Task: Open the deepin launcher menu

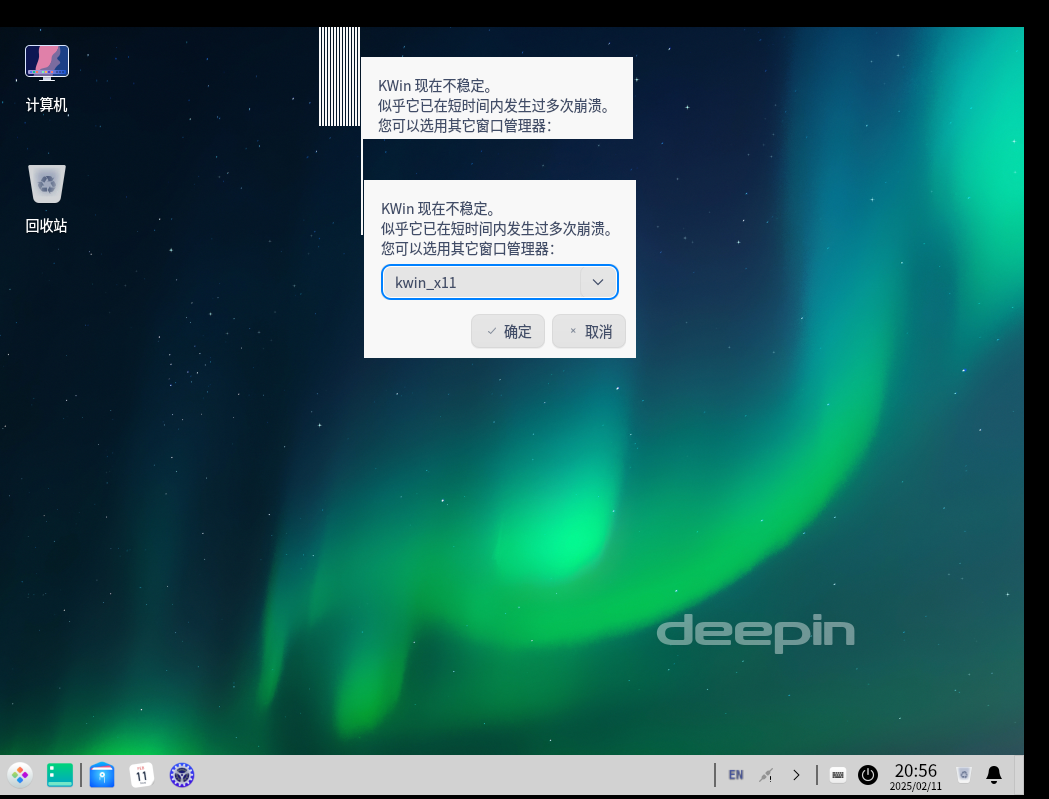Action: click(x=20, y=774)
